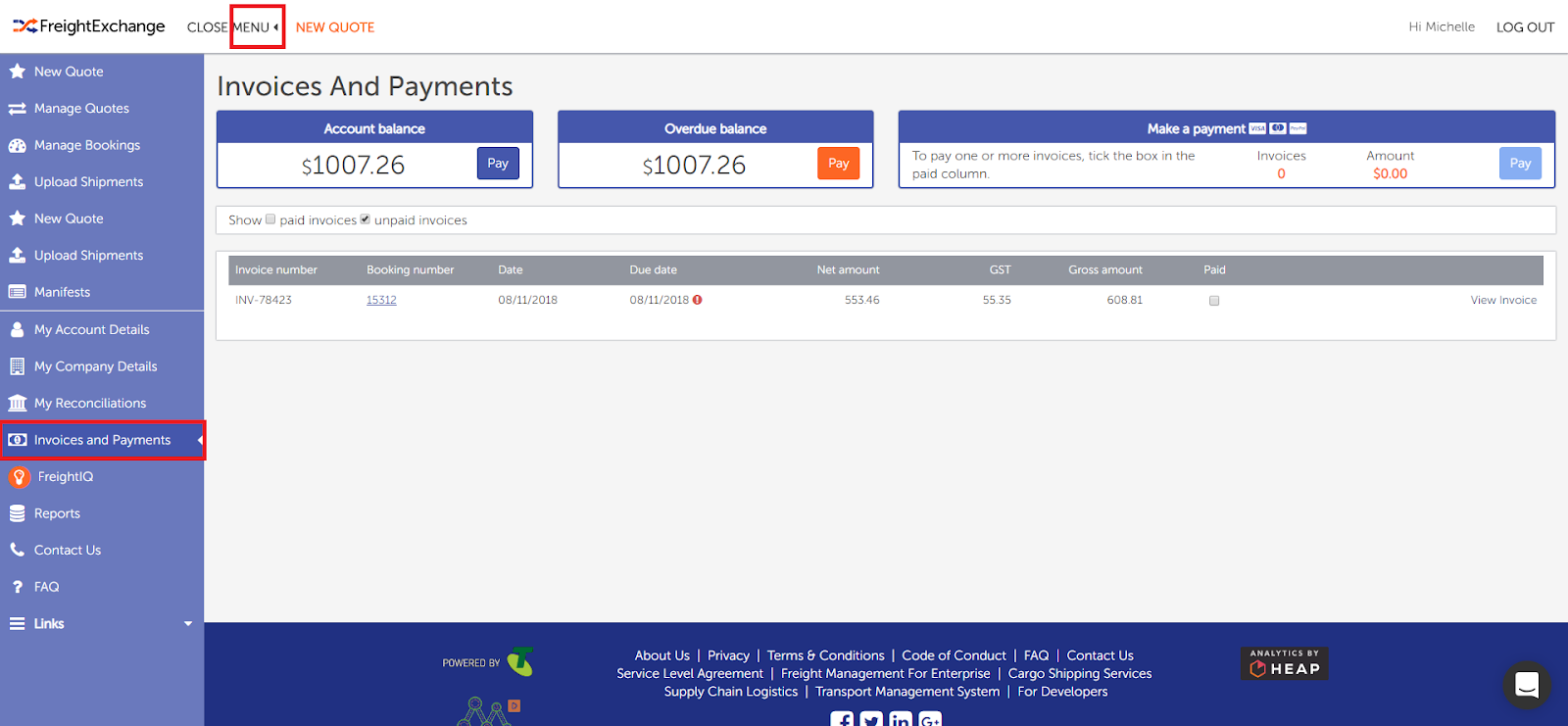Click the Analytics by Heap badge

pyautogui.click(x=1284, y=663)
